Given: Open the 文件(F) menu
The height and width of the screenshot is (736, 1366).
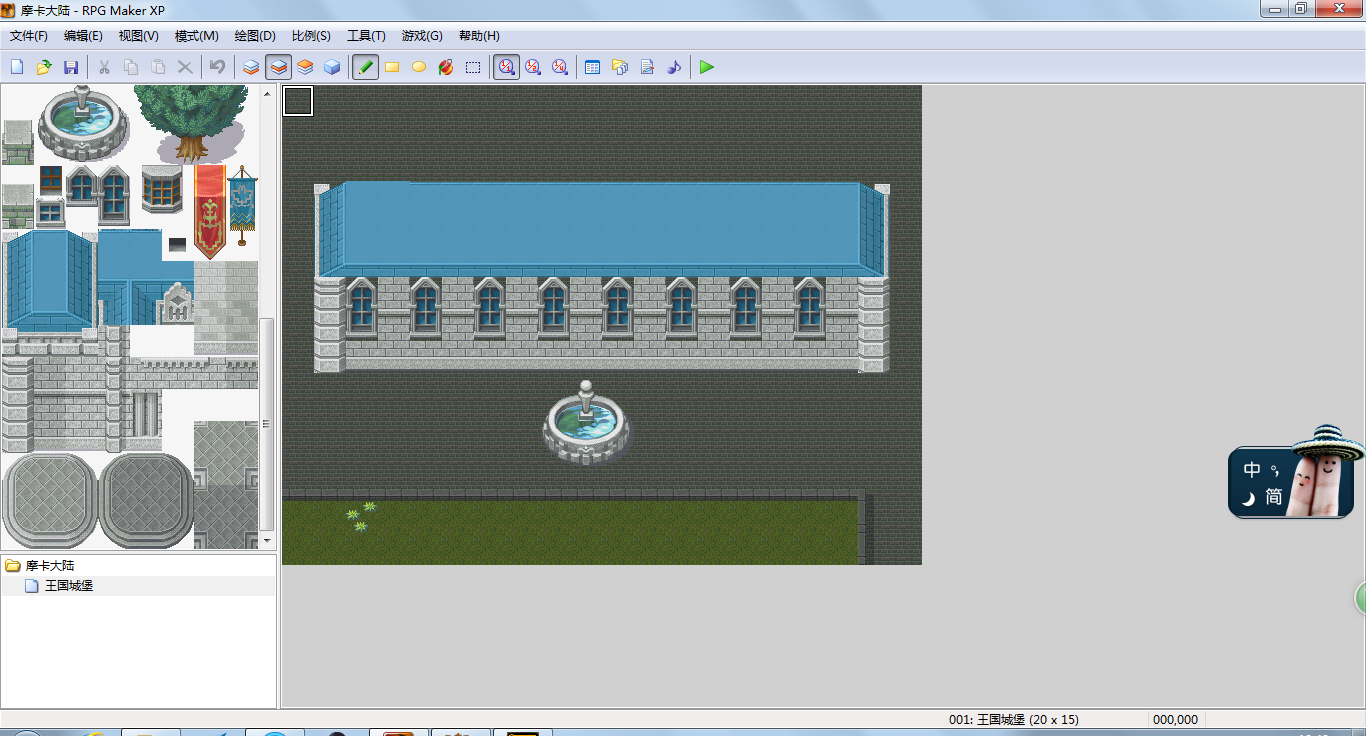Looking at the screenshot, I should tap(29, 36).
